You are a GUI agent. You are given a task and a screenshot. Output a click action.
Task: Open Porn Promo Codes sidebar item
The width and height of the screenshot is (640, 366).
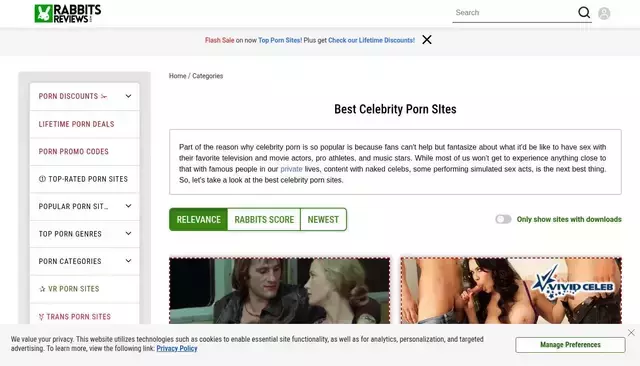[84, 151]
